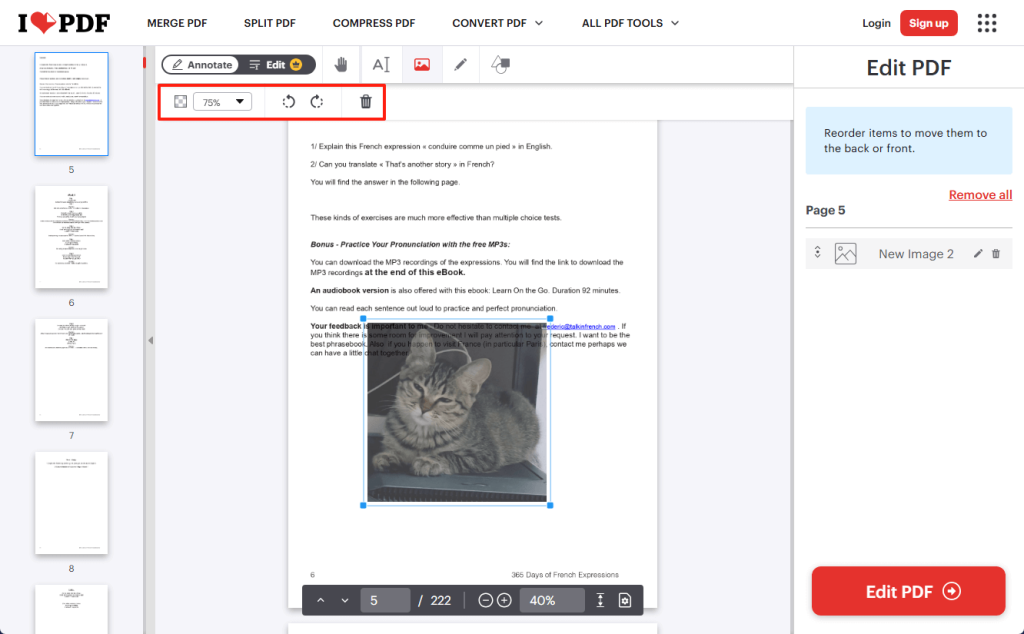Select the add text tool
The width and height of the screenshot is (1024, 634).
click(381, 64)
